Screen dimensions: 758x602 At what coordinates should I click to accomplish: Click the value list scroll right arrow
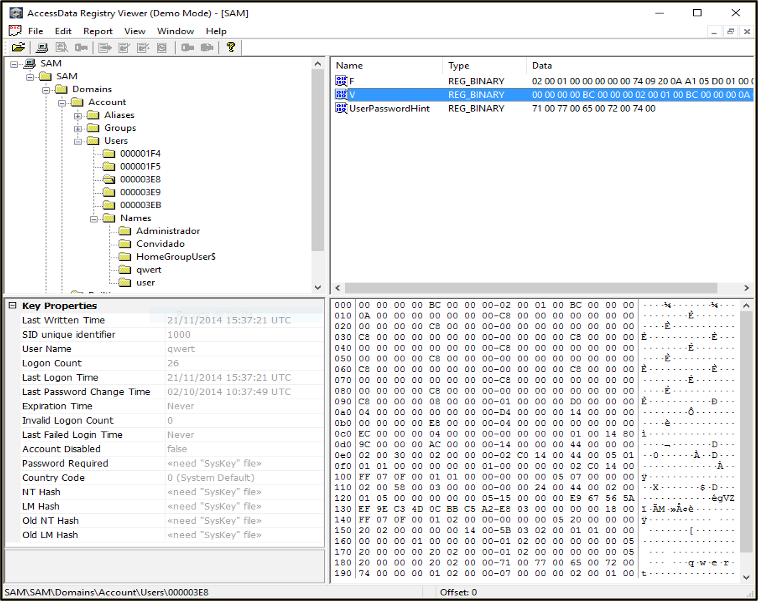click(x=746, y=288)
